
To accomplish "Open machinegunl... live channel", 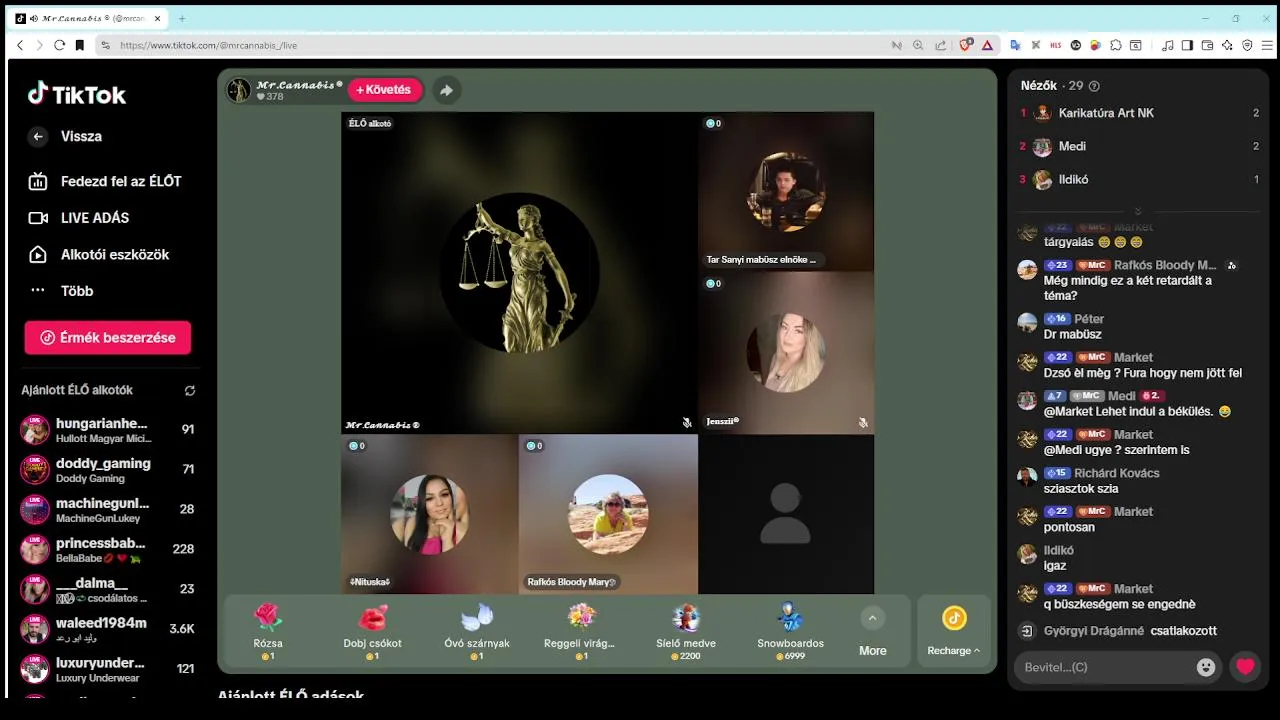I will point(107,510).
